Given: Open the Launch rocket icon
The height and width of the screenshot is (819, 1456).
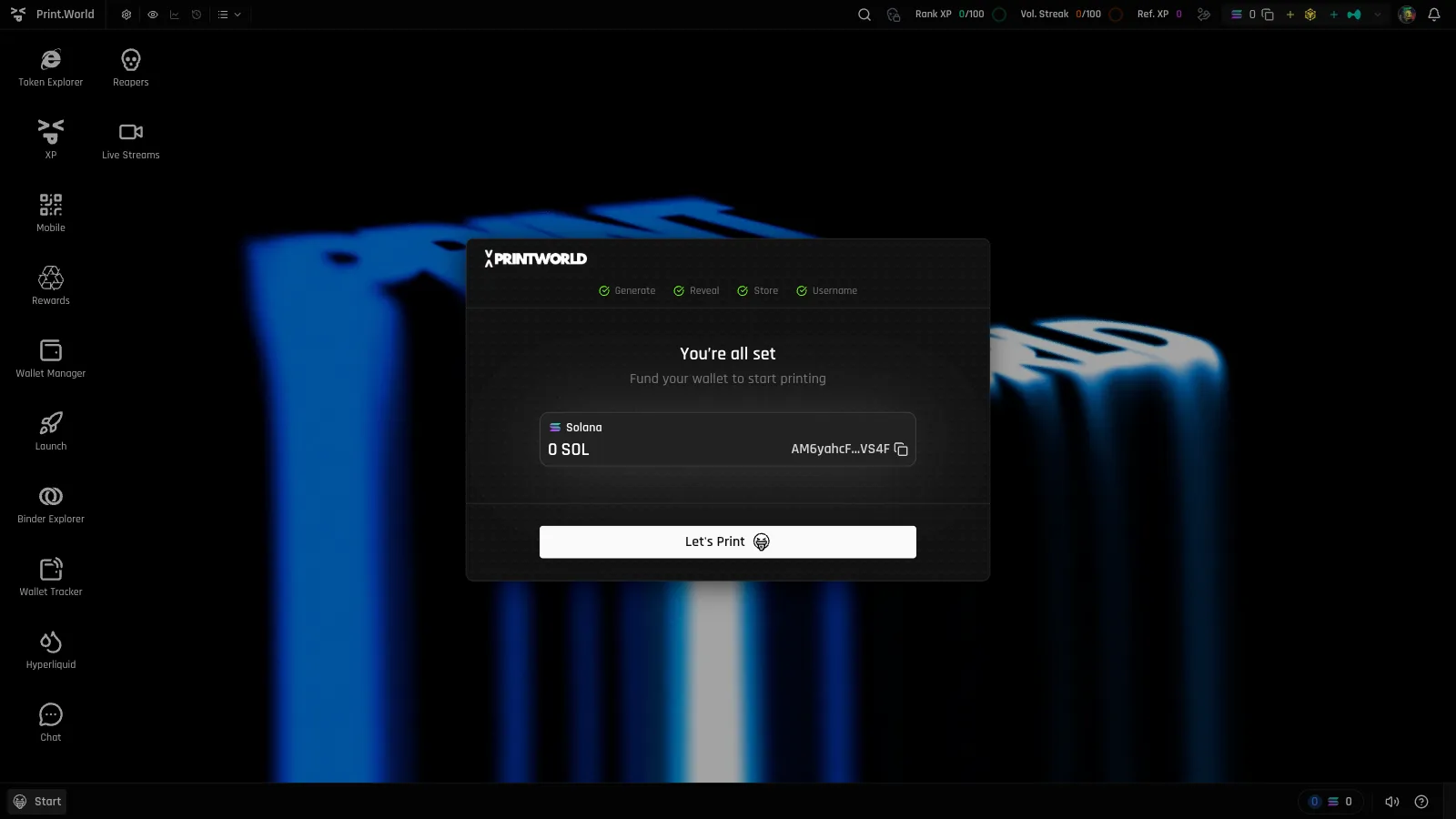Looking at the screenshot, I should (51, 431).
